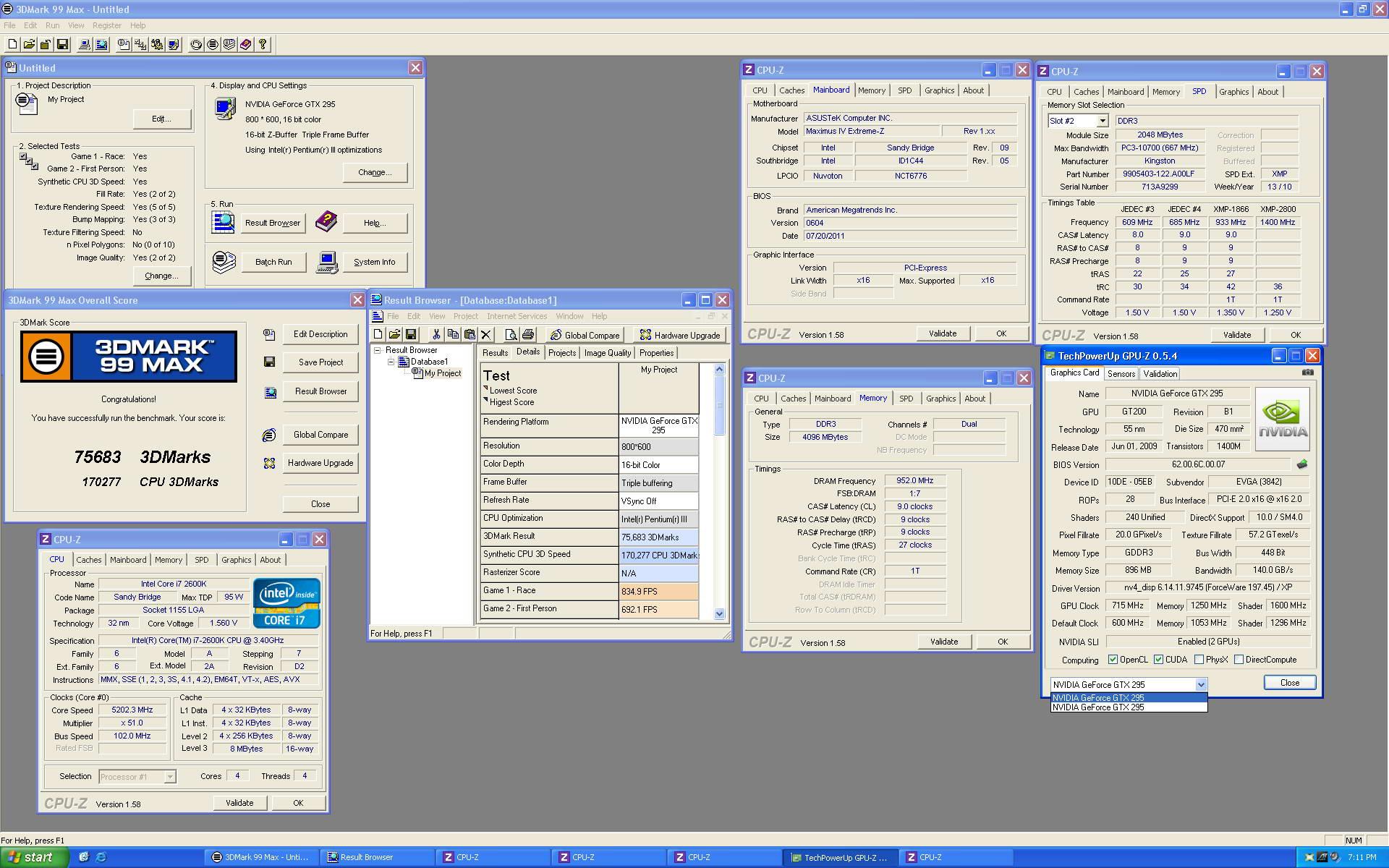The height and width of the screenshot is (868, 1389).
Task: Click the question mark icon in 3DMark toolbar
Action: [263, 45]
